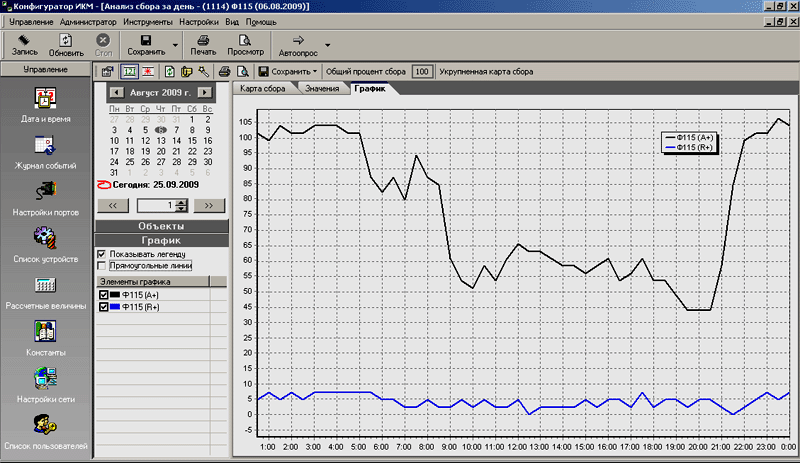
Task: Select August 13 in calendar
Action: pos(161,141)
